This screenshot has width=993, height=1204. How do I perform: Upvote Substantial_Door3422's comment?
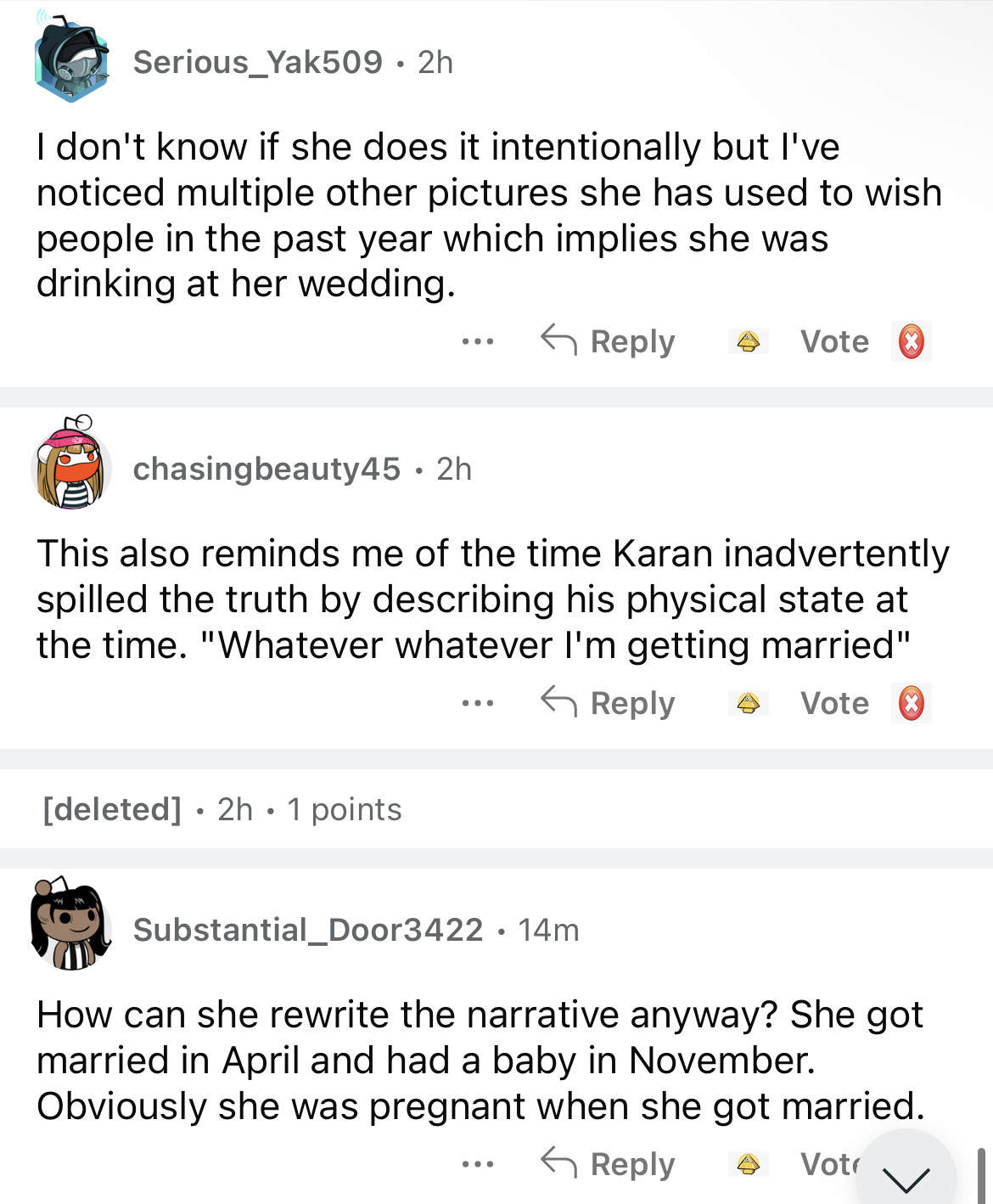(x=748, y=1164)
